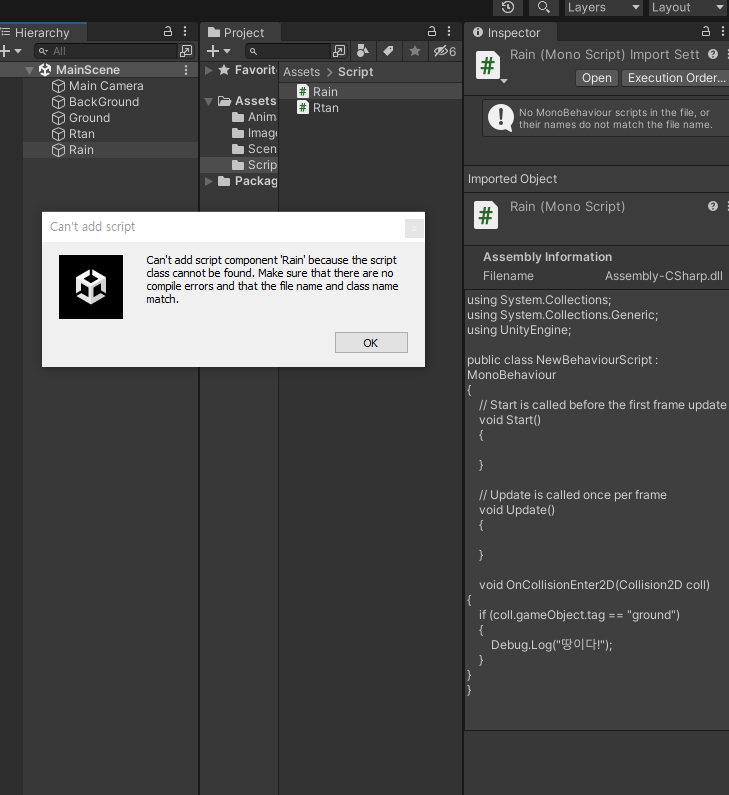
Task: Click the Search by Type icon
Action: [x=363, y=51]
